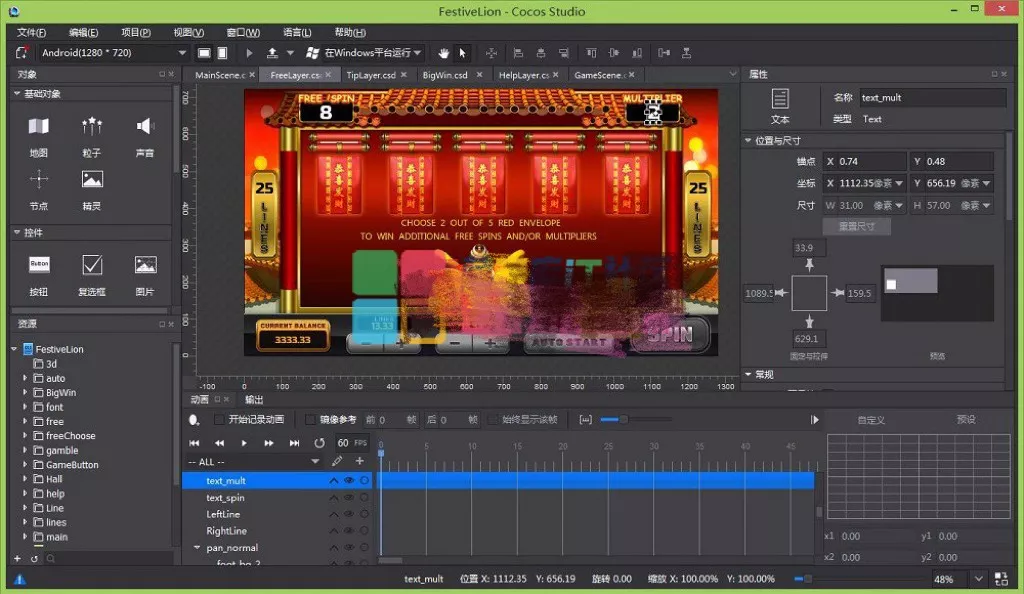The width and height of the screenshot is (1024, 594).
Task: Switch to TipLayer.csd tab
Action: (x=370, y=75)
